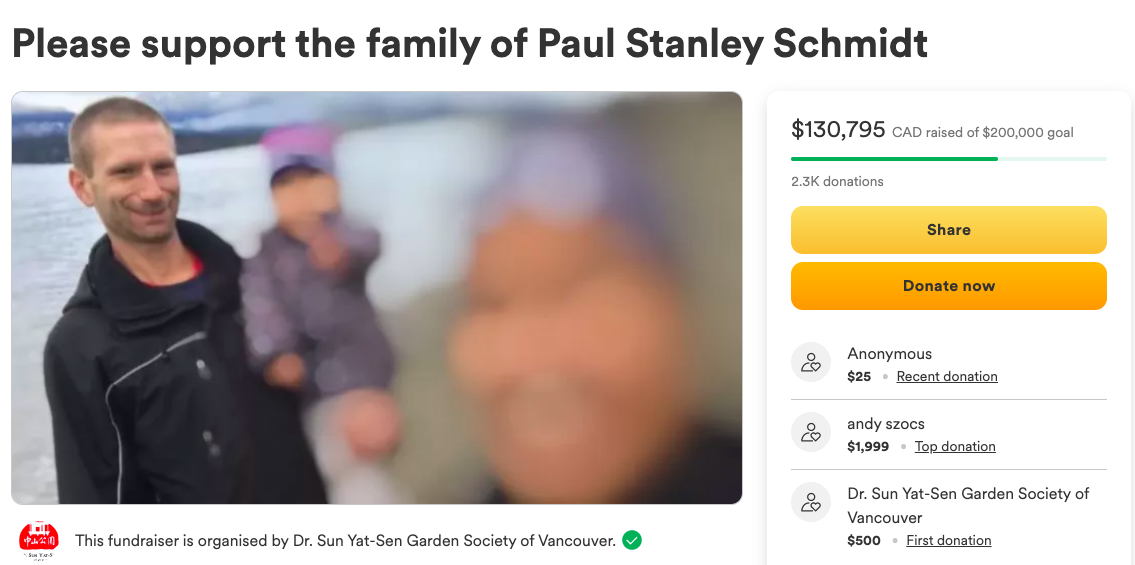Image resolution: width=1135 pixels, height=565 pixels.
Task: Open the Recent donation link
Action: [x=947, y=377]
